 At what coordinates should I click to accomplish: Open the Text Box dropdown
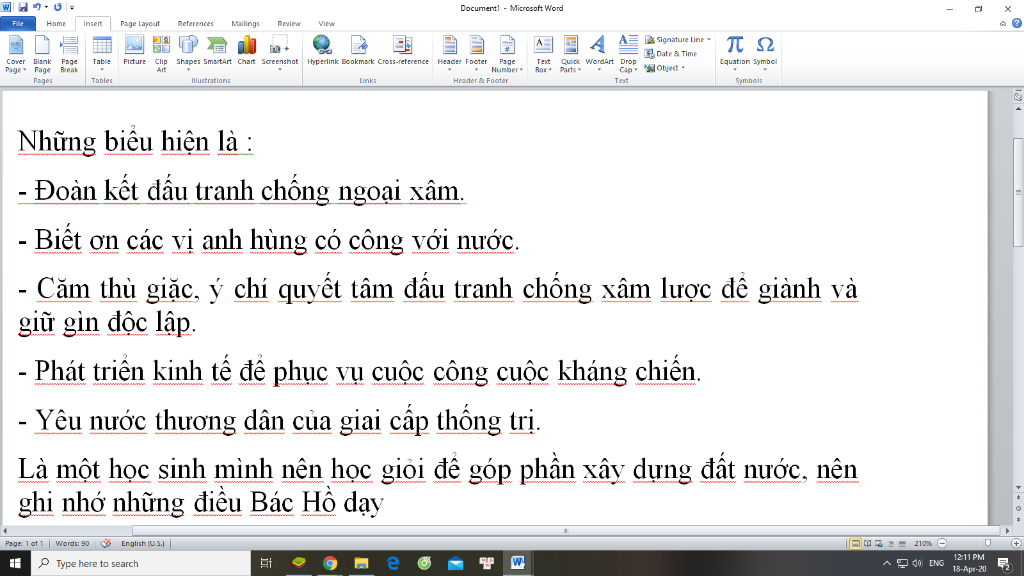click(543, 54)
